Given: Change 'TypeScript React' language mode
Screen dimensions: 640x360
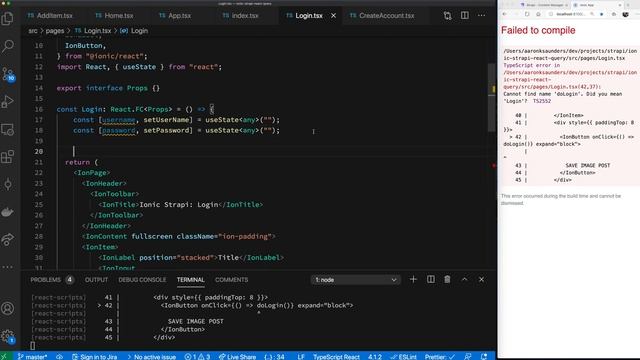Looking at the screenshot, I should pyautogui.click(x=336, y=356).
